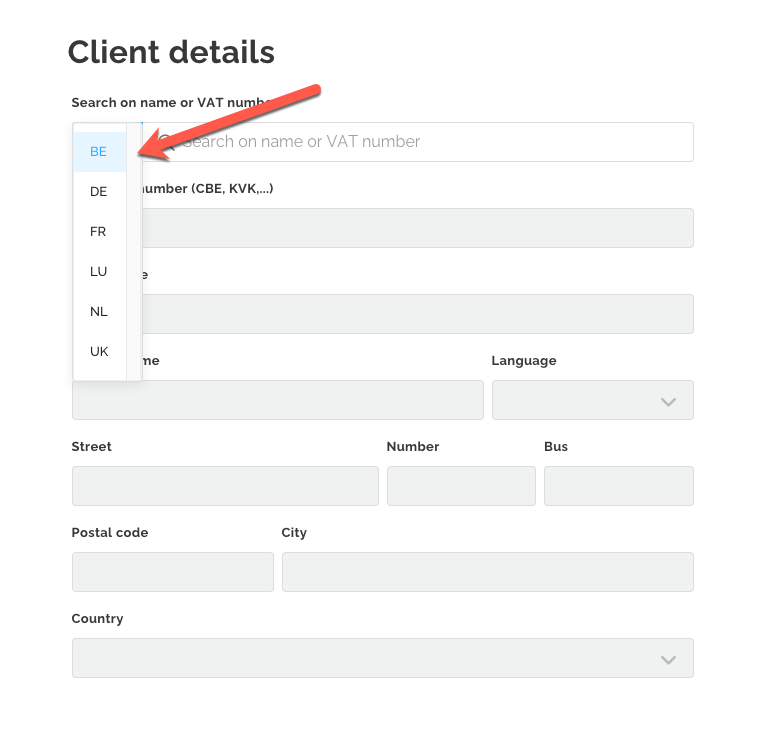Expand the Language chevron arrow
This screenshot has width=777, height=735.
pyautogui.click(x=668, y=402)
